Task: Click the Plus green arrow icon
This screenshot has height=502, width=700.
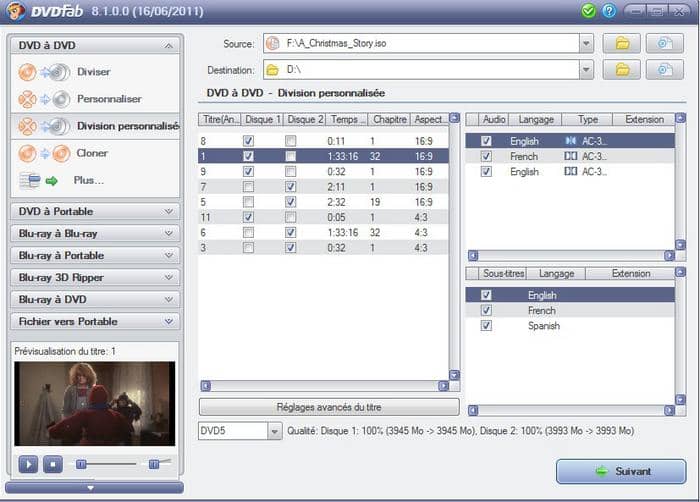Action: 52,181
